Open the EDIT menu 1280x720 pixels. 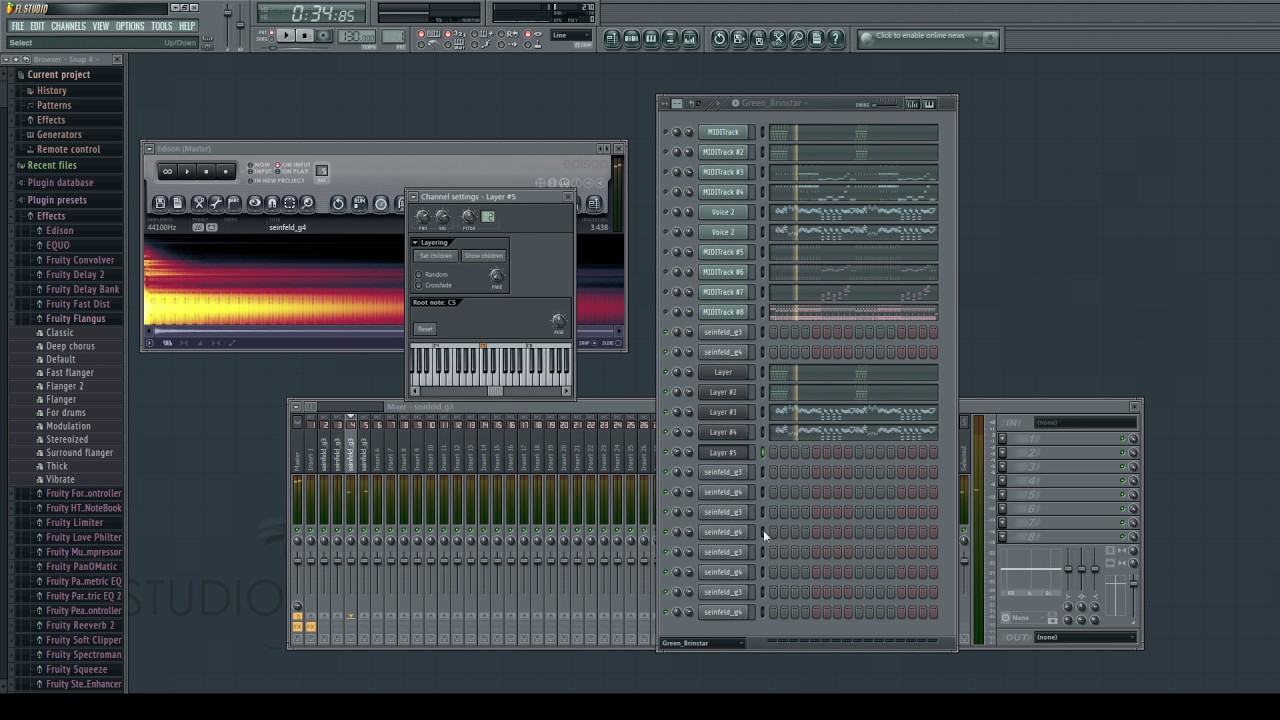pos(37,26)
